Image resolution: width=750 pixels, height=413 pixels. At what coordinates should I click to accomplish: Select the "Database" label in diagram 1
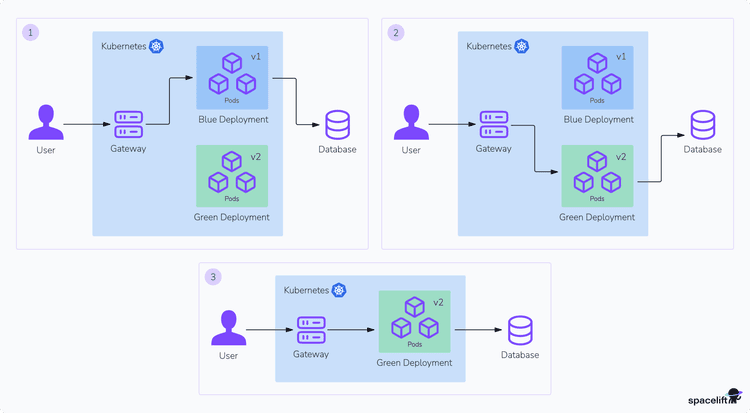point(337,149)
